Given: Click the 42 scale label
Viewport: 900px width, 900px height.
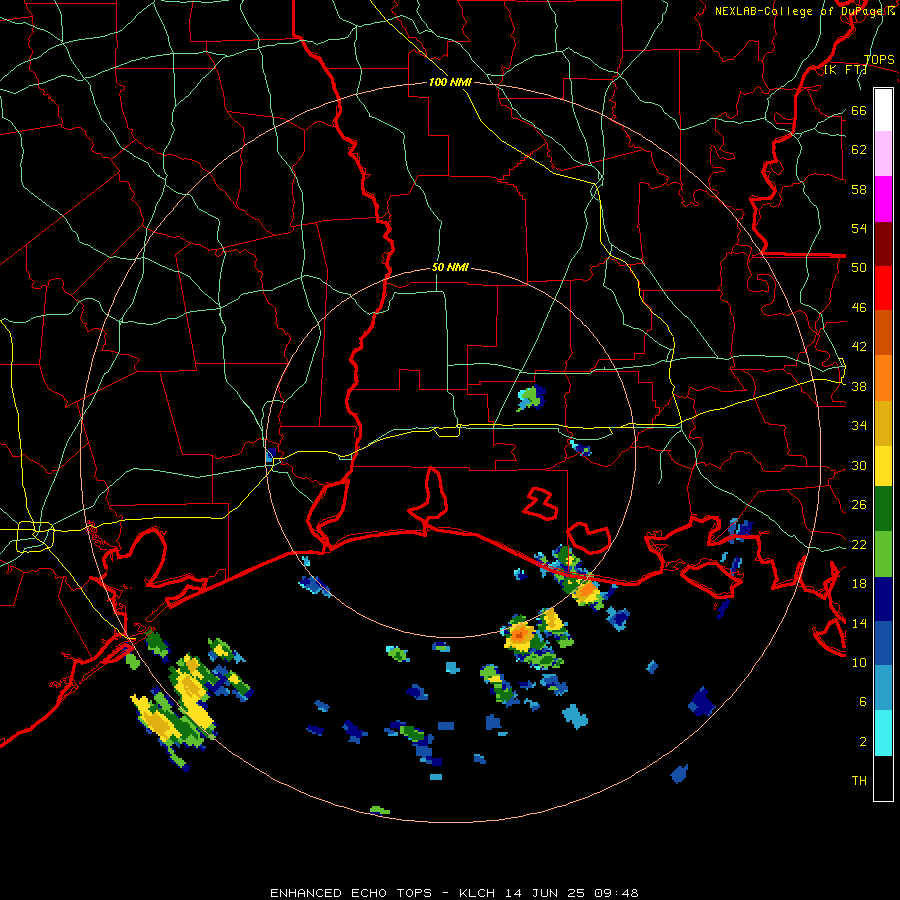Looking at the screenshot, I should (x=859, y=347).
